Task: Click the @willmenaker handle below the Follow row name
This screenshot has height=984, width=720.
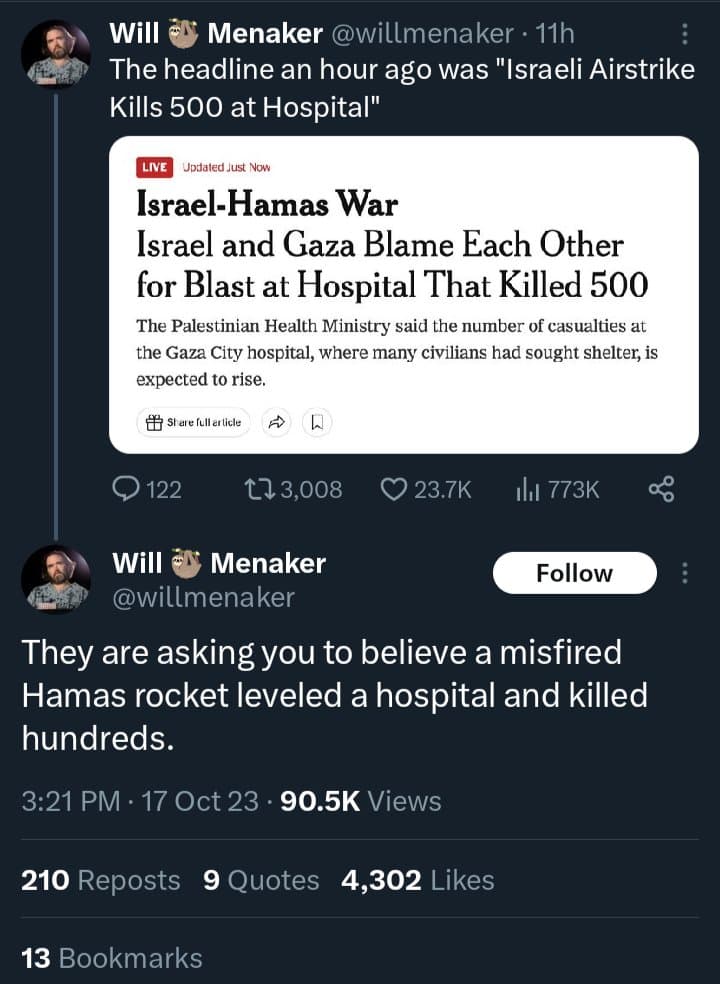Action: click(203, 598)
